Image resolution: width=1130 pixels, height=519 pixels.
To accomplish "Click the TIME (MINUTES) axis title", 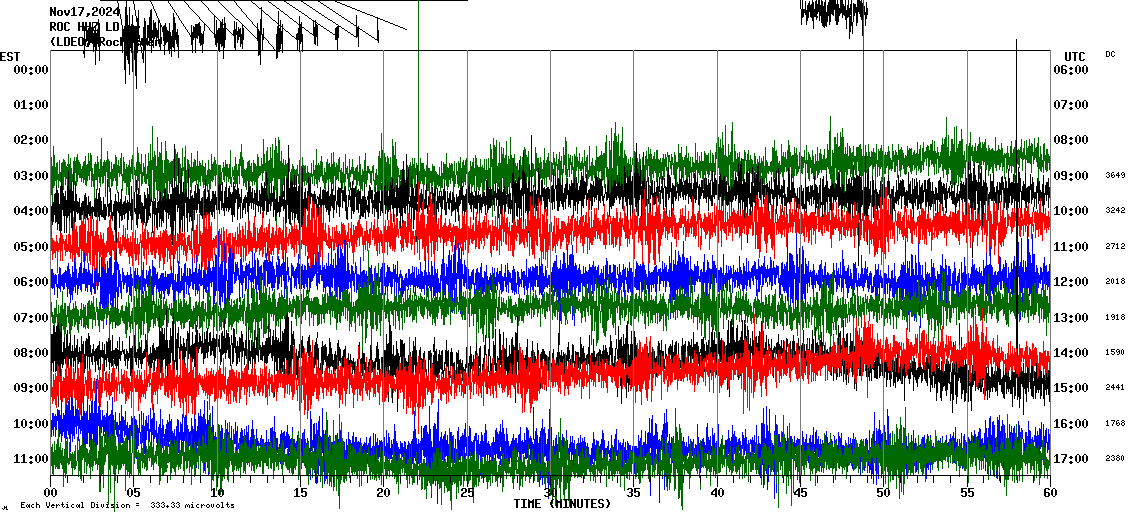I will [x=562, y=504].
